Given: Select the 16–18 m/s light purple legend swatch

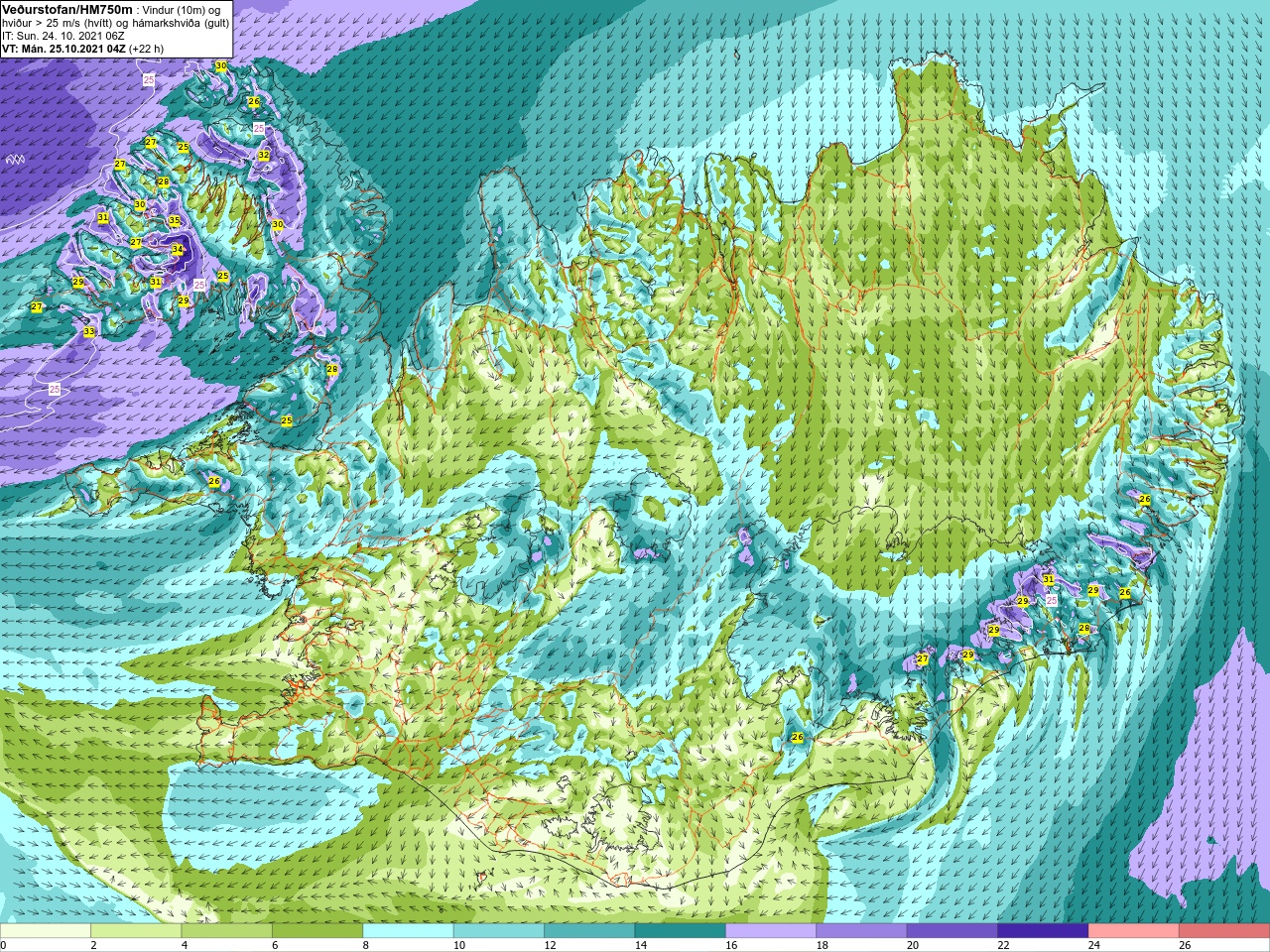Looking at the screenshot, I should (x=771, y=931).
